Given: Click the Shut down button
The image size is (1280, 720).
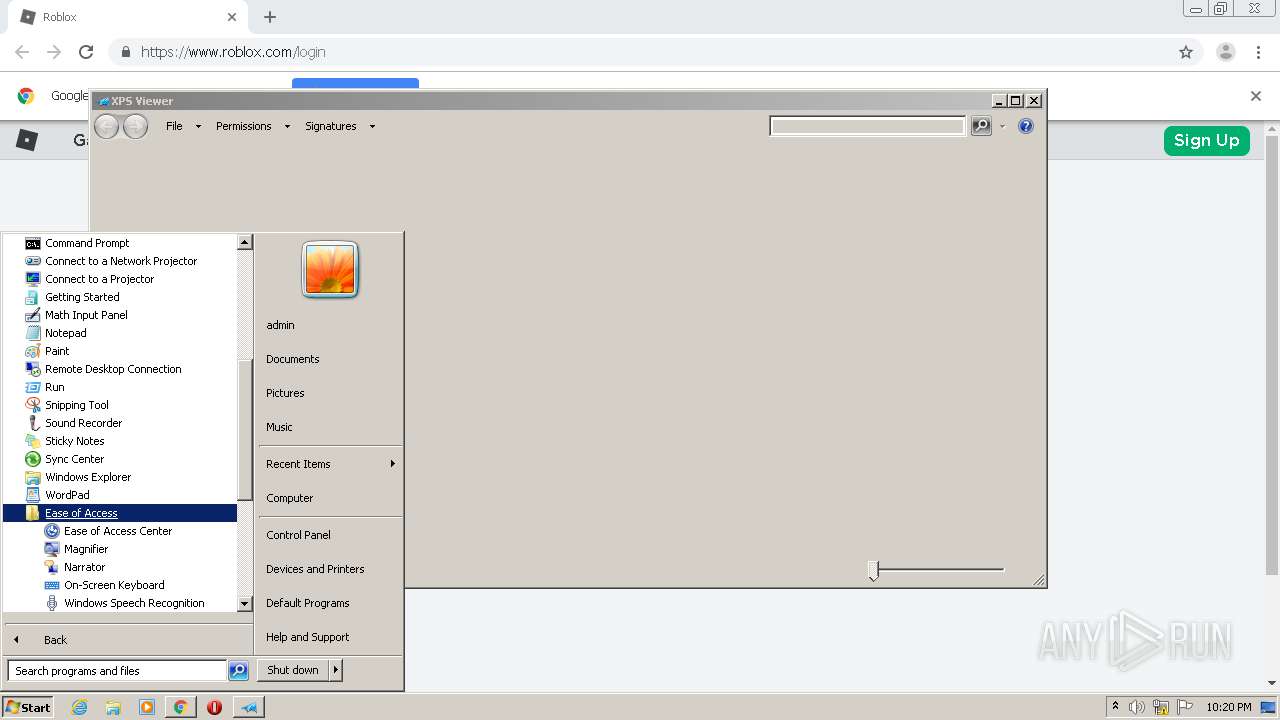Looking at the screenshot, I should (x=293, y=670).
